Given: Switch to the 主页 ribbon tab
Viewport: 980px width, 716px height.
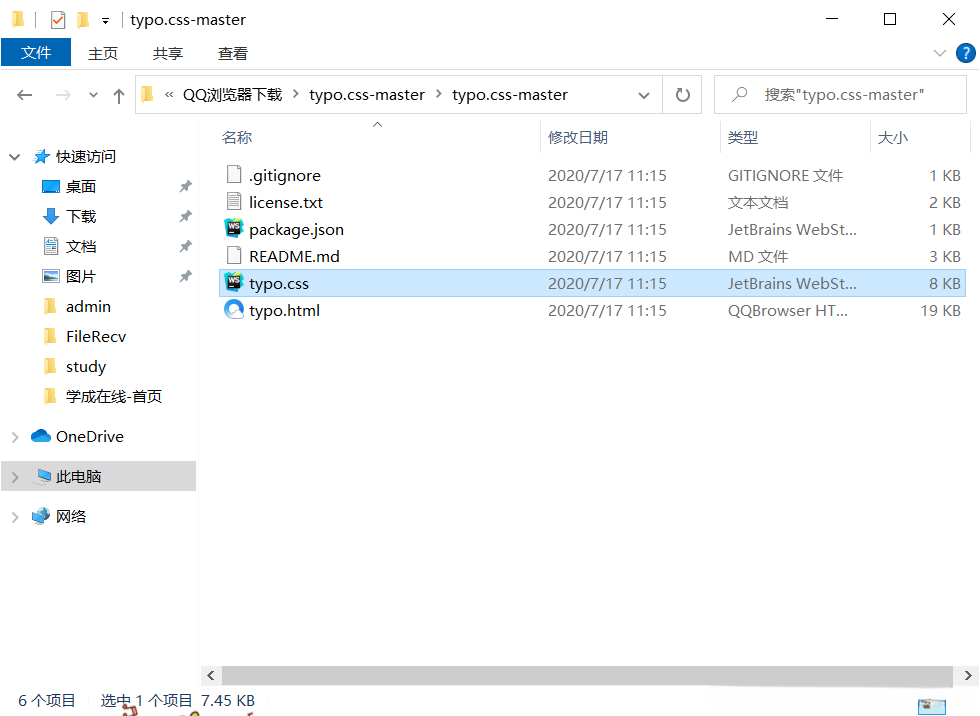Looking at the screenshot, I should (x=103, y=54).
